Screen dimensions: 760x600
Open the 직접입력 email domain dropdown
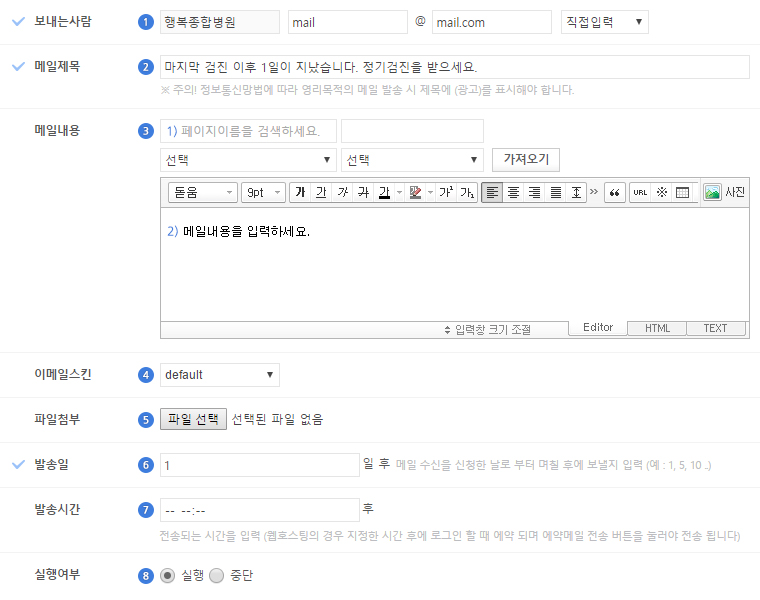coord(604,22)
